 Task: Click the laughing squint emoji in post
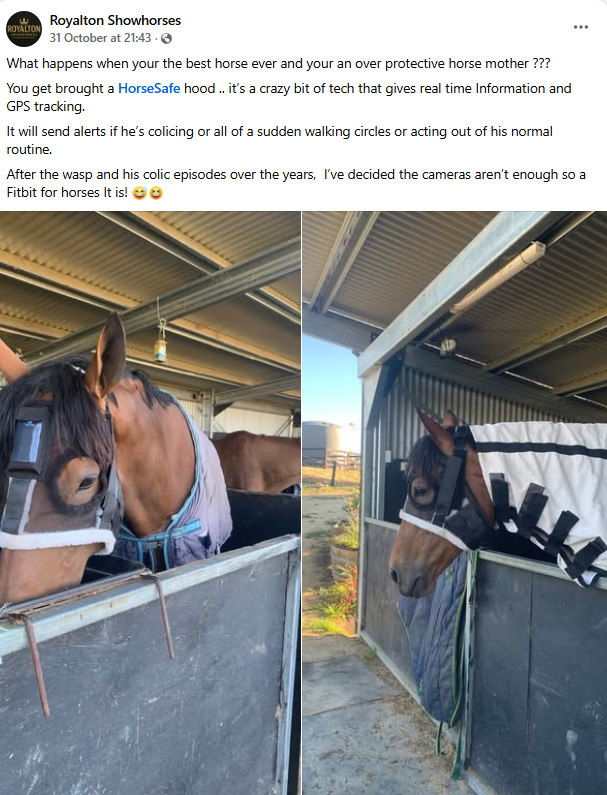pyautogui.click(x=156, y=193)
